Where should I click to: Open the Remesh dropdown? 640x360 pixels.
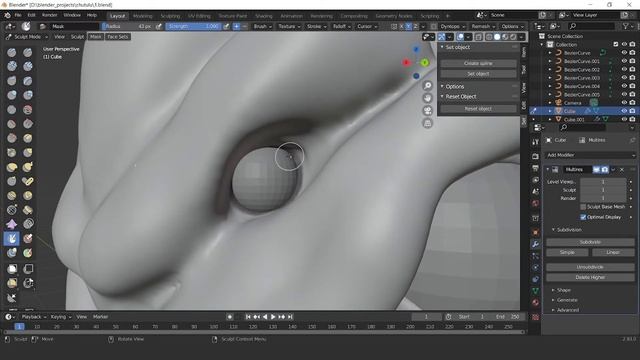tap(483, 26)
